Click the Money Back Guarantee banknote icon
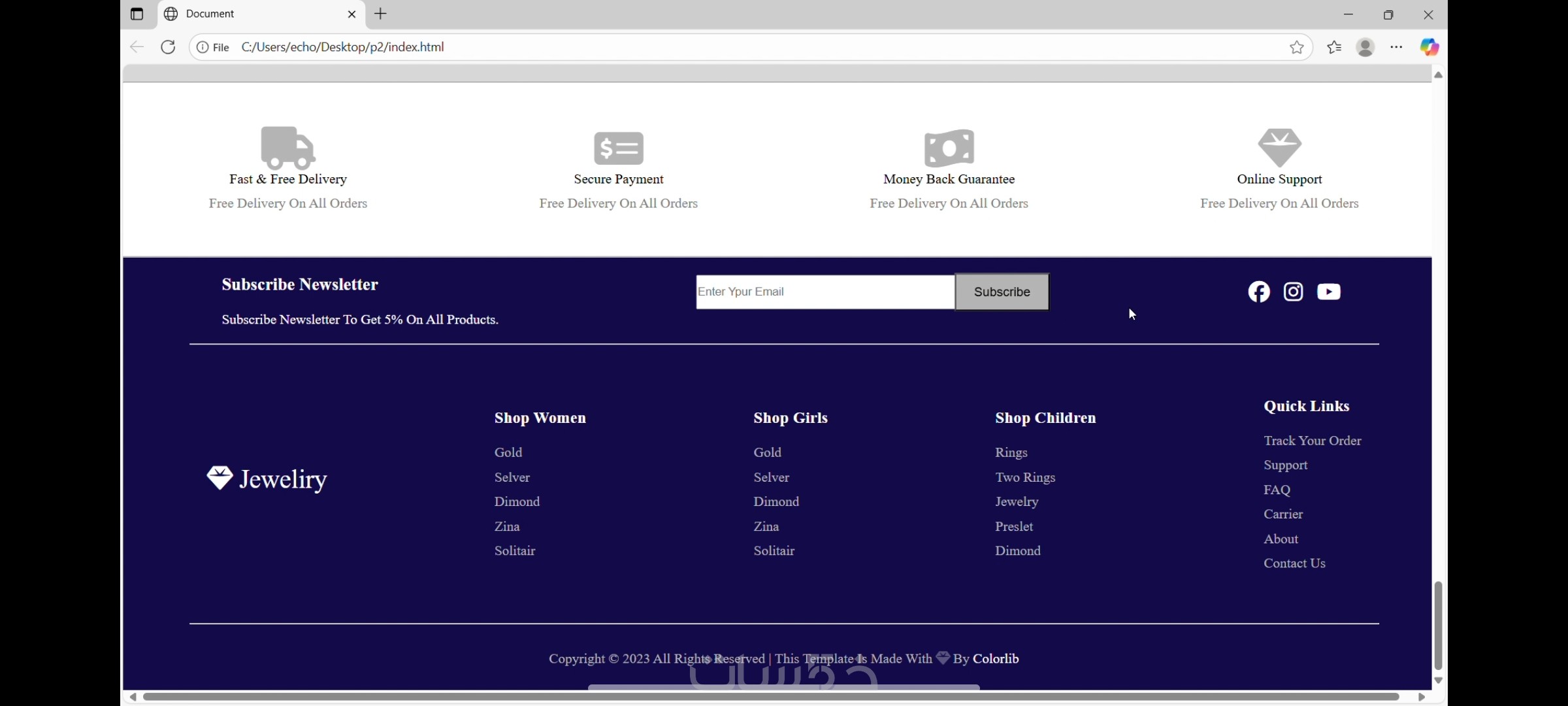The image size is (1568, 706). pyautogui.click(x=949, y=148)
